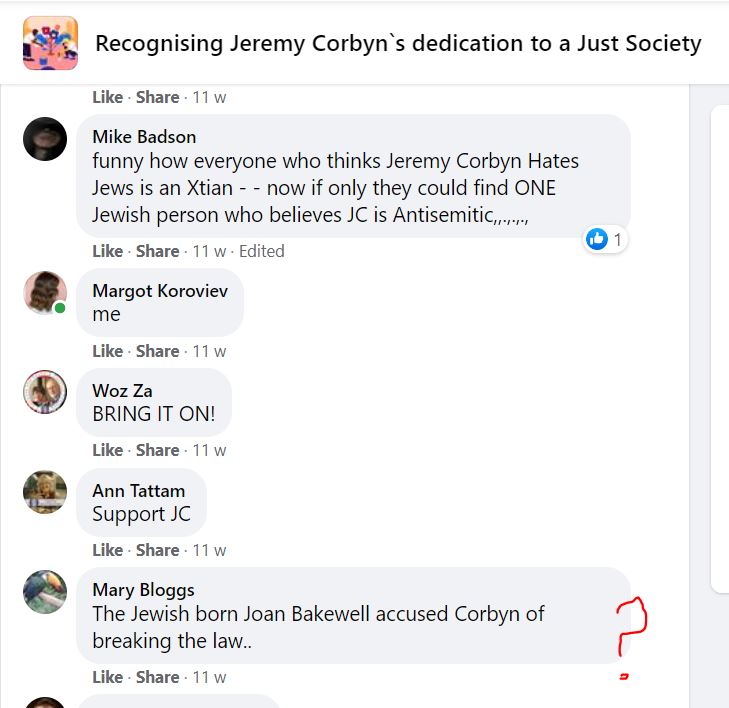Click the blue thumbs-up reaction icon

pos(597,239)
